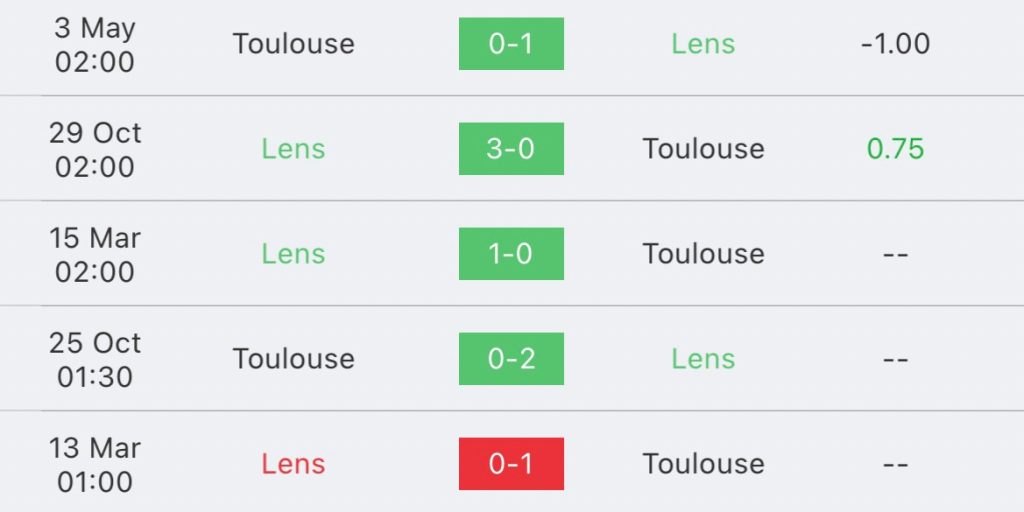1024x512 pixels.
Task: Open the red 0-1 score badge
Action: (511, 464)
